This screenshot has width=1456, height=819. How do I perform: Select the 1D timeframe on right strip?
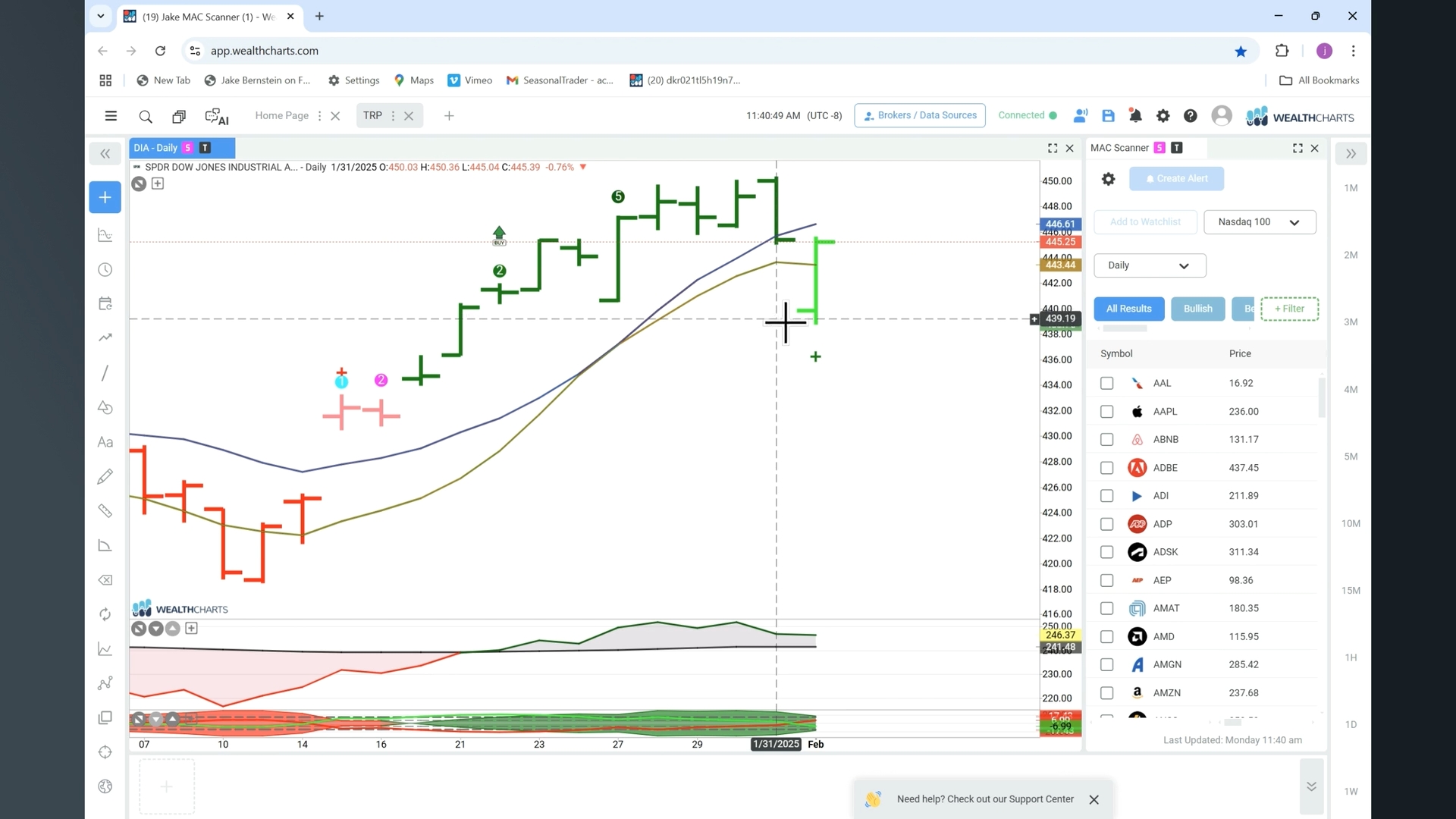tap(1351, 725)
